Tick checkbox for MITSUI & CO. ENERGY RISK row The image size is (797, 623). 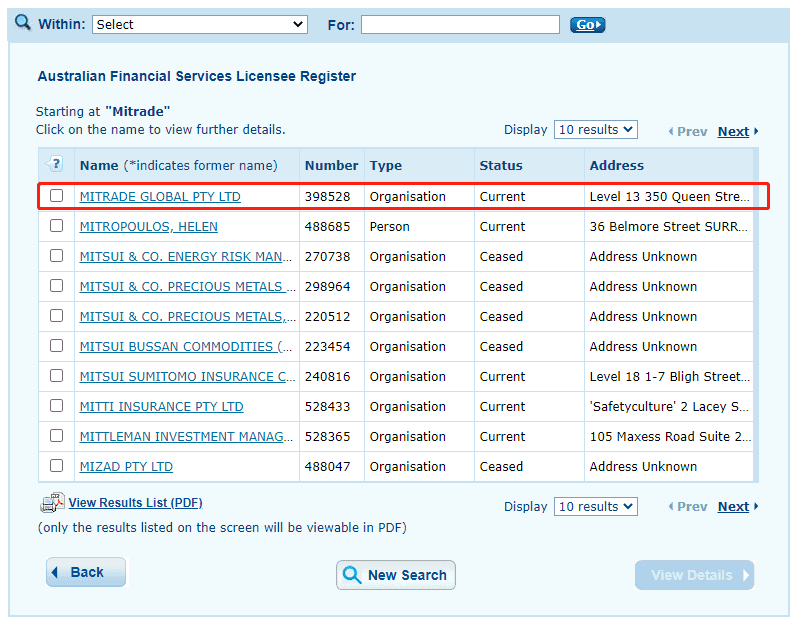coord(56,256)
